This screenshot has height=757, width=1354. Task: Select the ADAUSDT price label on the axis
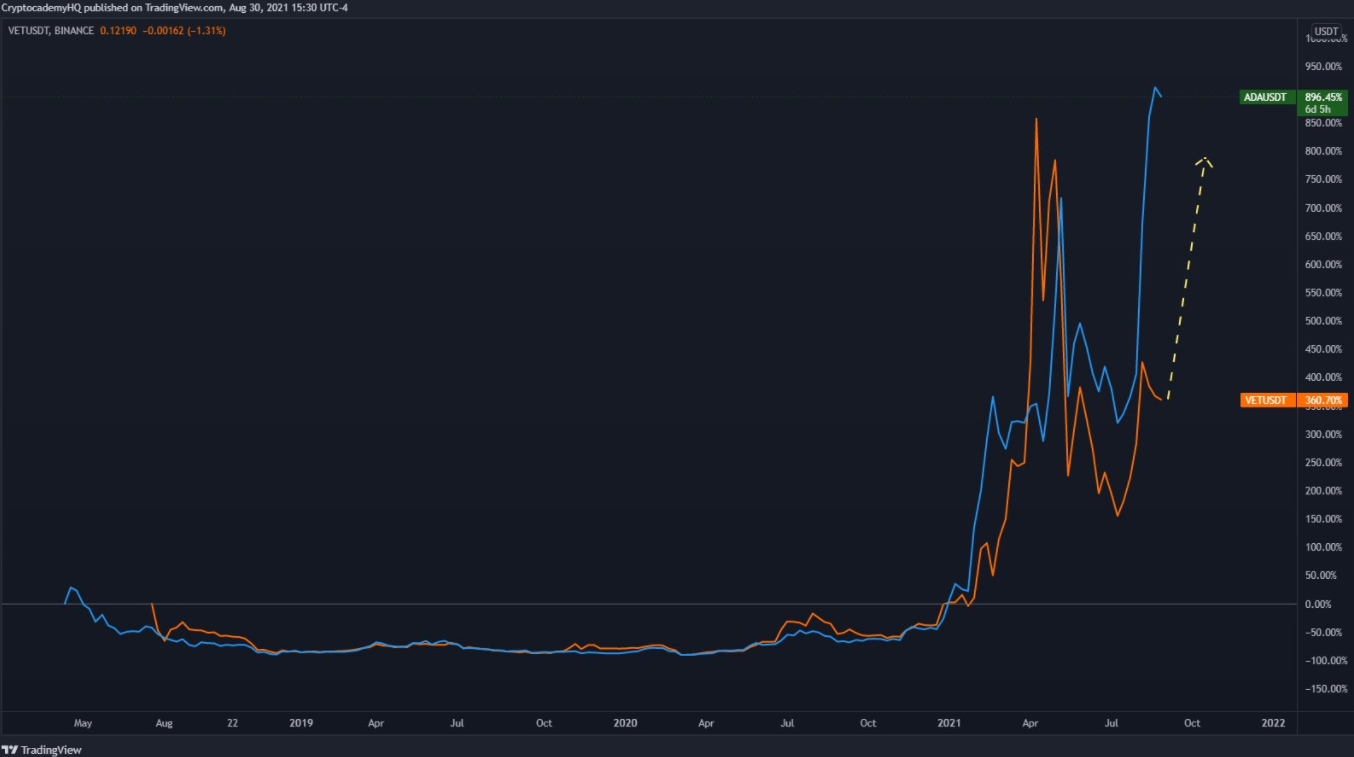pos(1263,97)
